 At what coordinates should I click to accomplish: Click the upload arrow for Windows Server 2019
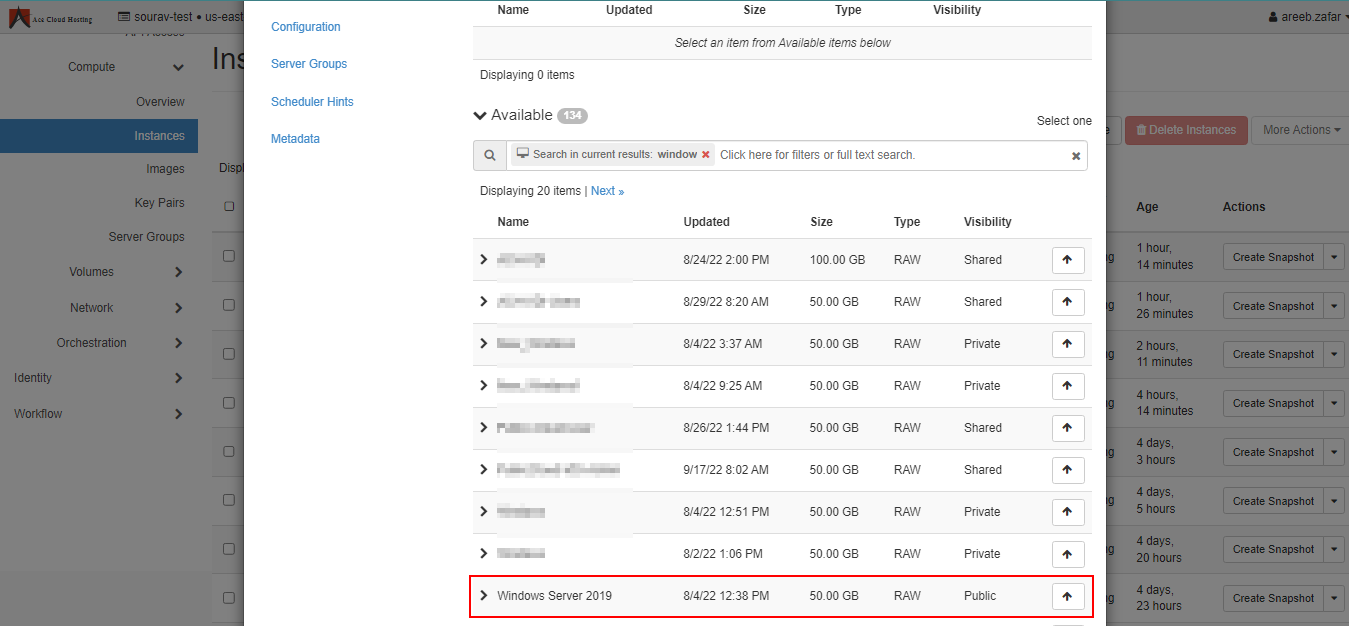click(x=1067, y=596)
